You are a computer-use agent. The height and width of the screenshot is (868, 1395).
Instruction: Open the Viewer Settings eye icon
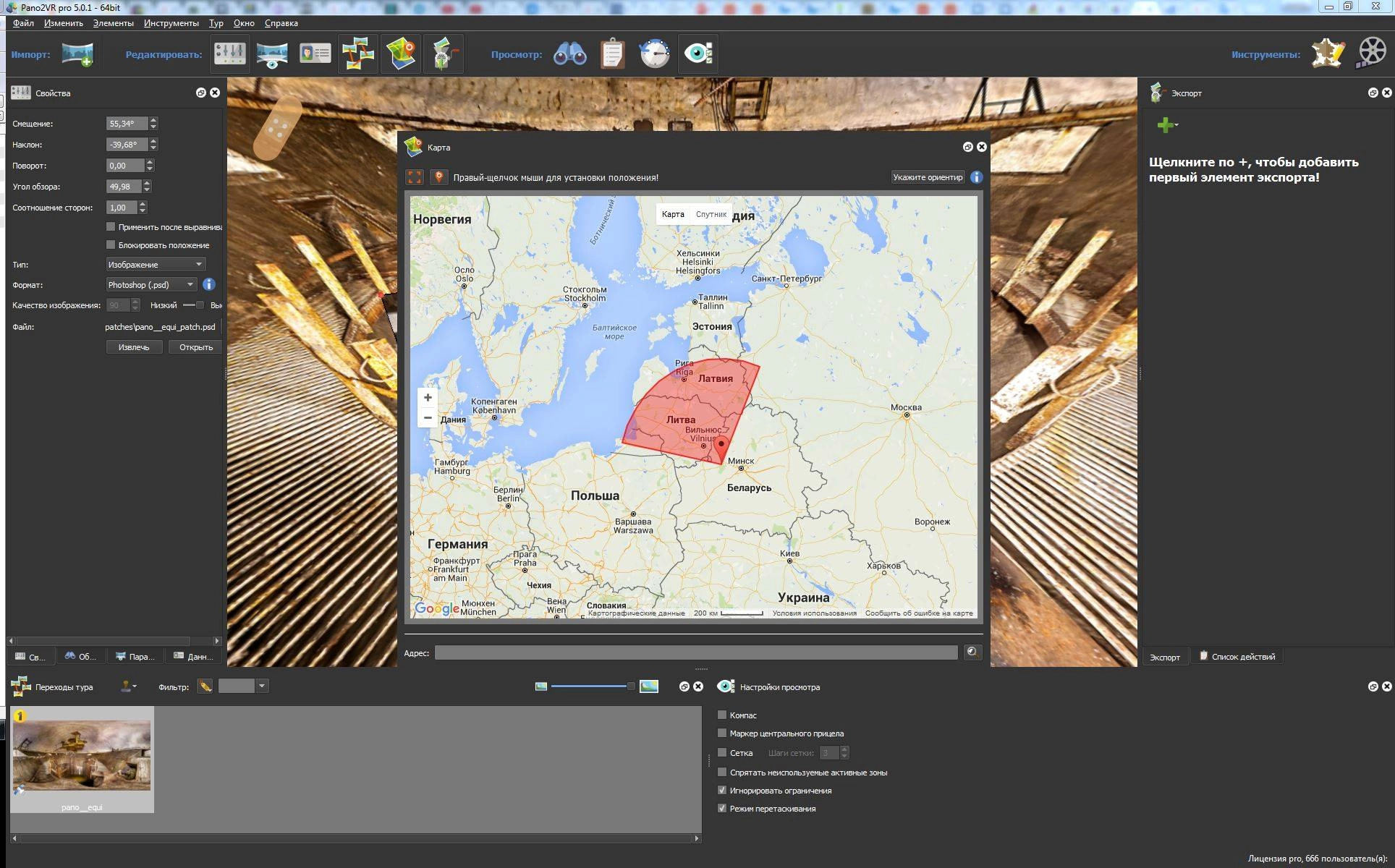(698, 54)
